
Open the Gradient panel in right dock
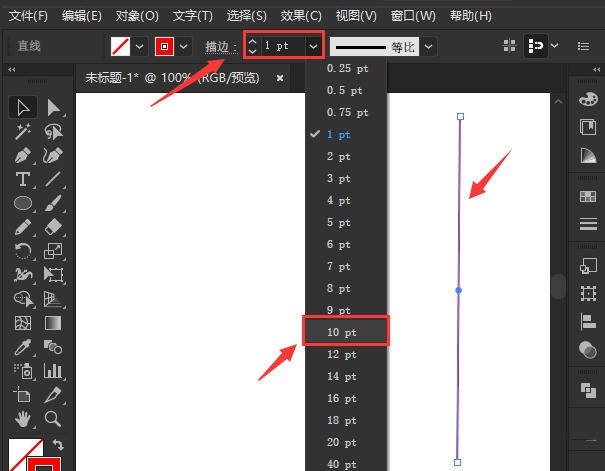(x=588, y=155)
